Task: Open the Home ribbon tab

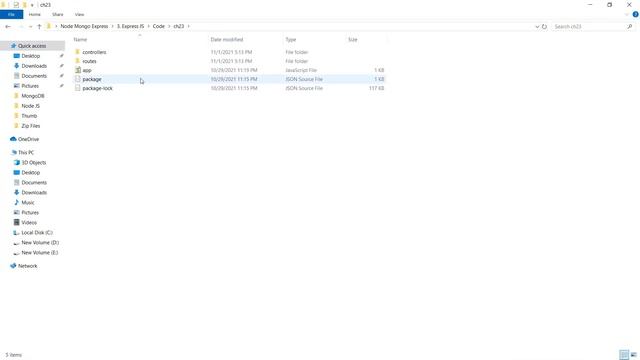Action: point(35,14)
